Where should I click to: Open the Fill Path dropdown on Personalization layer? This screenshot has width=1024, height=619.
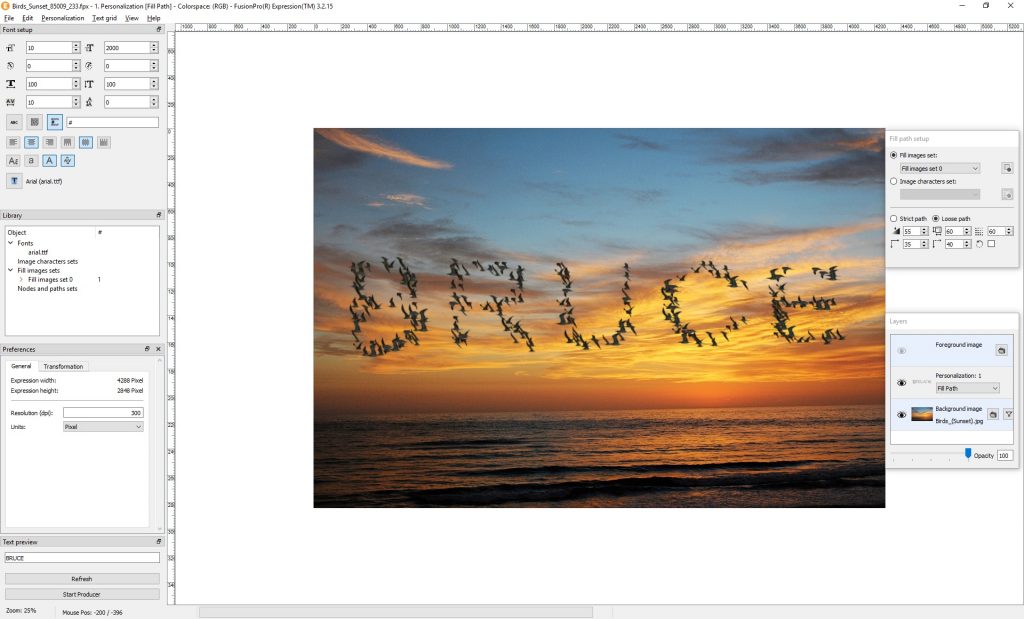[x=968, y=388]
